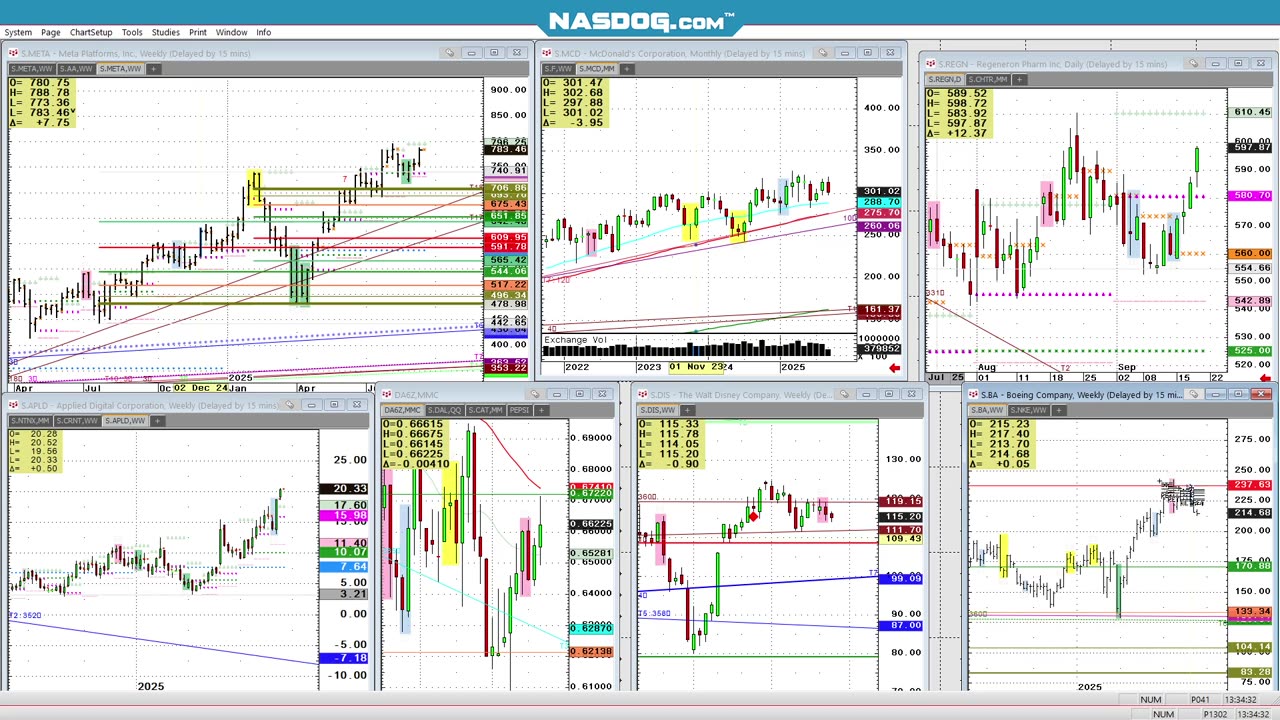Switch to the S.CRNT,WW tab

click(76, 421)
